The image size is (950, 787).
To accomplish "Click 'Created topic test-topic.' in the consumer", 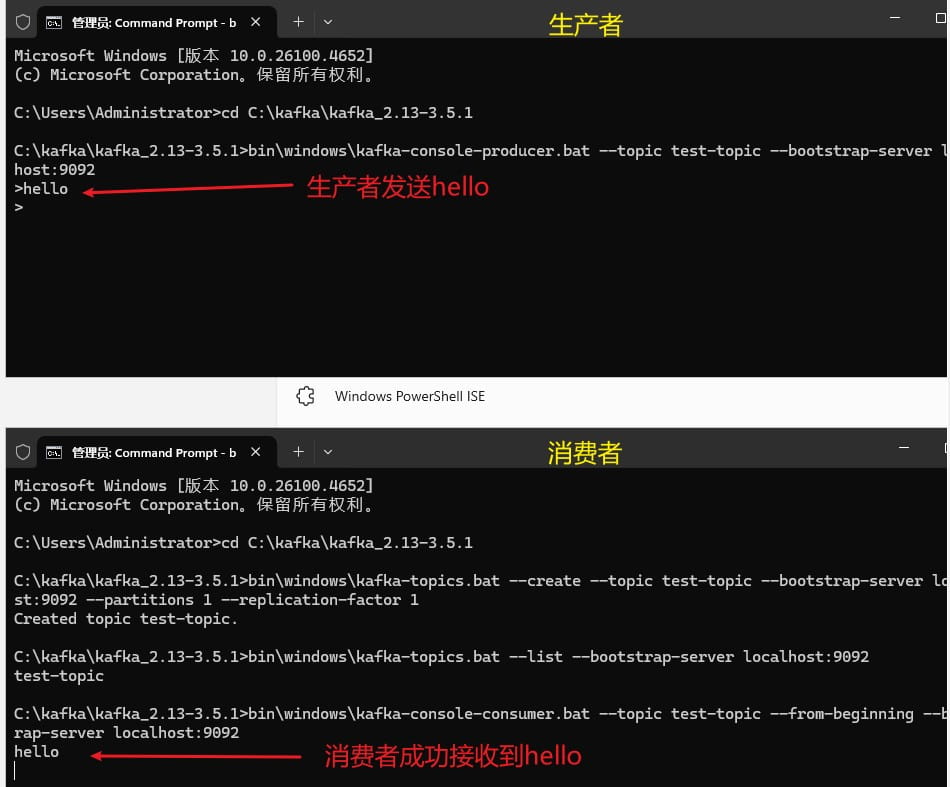I will 125,619.
